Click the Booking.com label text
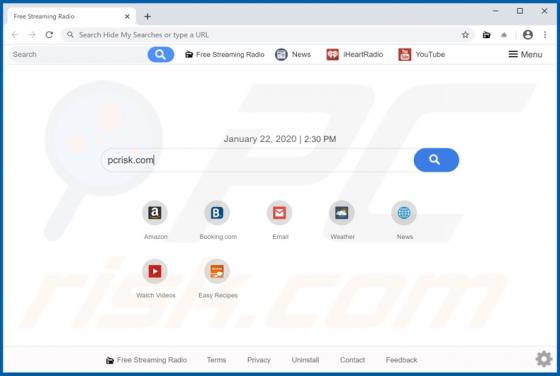560x376 pixels. tap(218, 237)
